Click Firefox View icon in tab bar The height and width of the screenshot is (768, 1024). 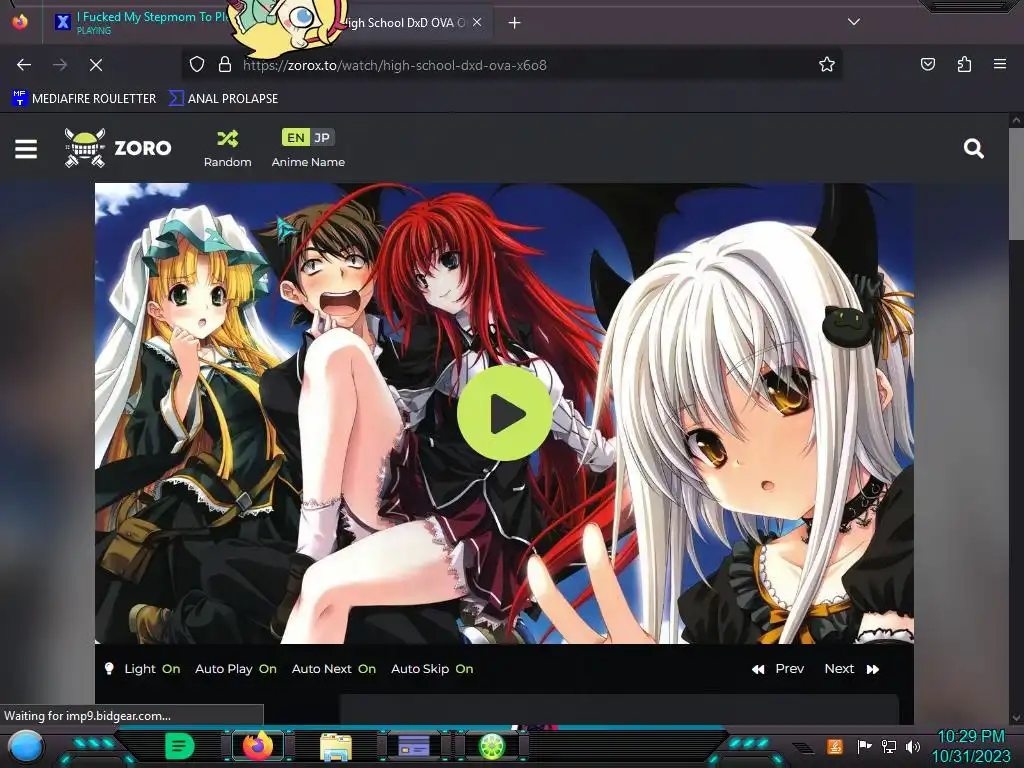[x=20, y=22]
